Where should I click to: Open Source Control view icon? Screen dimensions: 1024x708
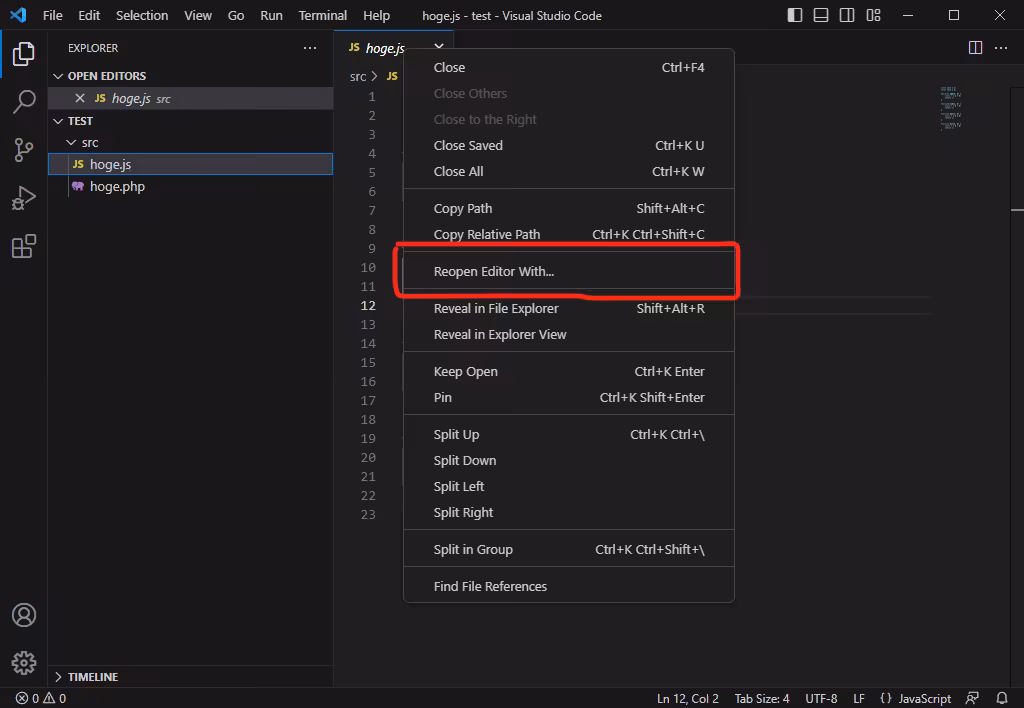(24, 150)
